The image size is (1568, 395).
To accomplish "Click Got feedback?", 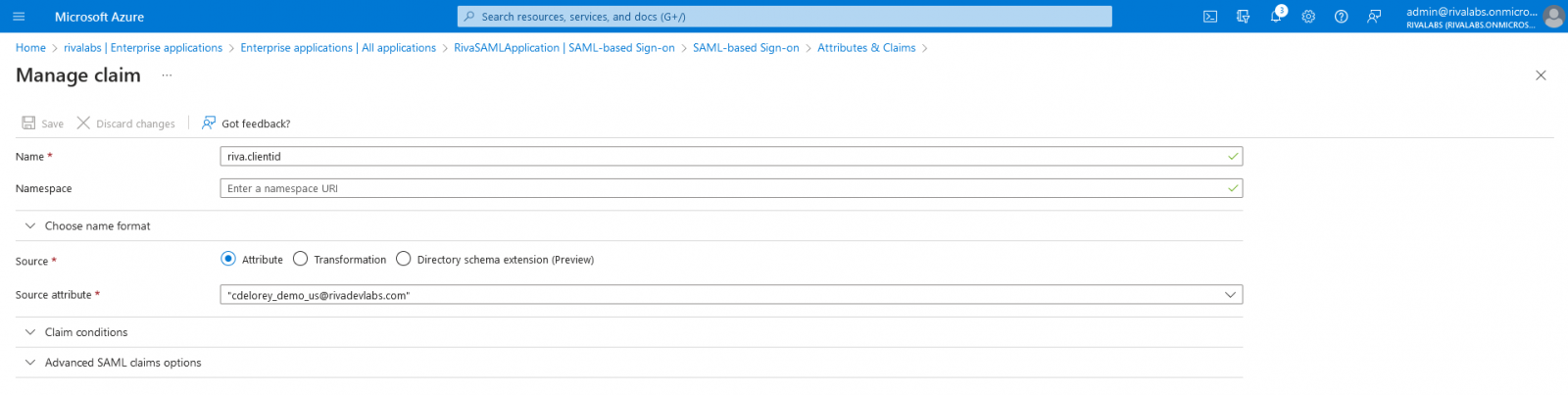I will [246, 123].
